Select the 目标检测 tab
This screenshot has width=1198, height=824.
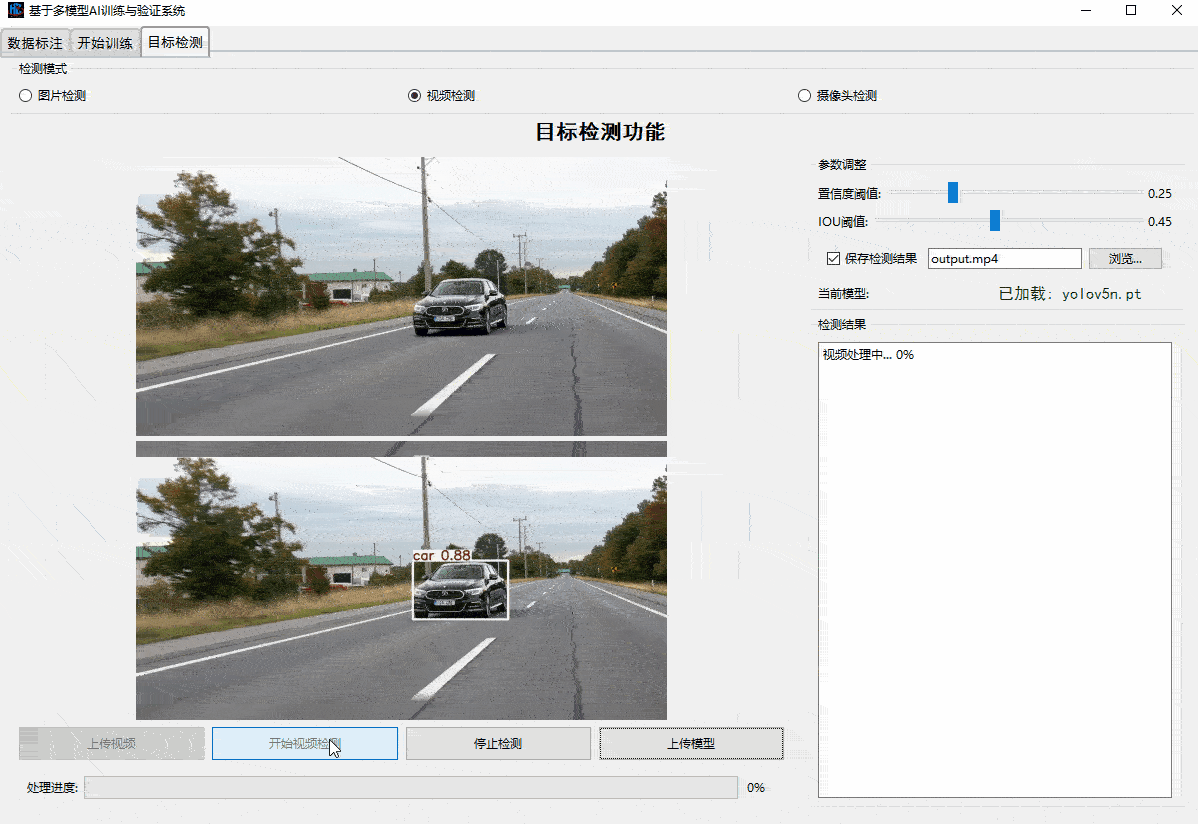point(175,42)
